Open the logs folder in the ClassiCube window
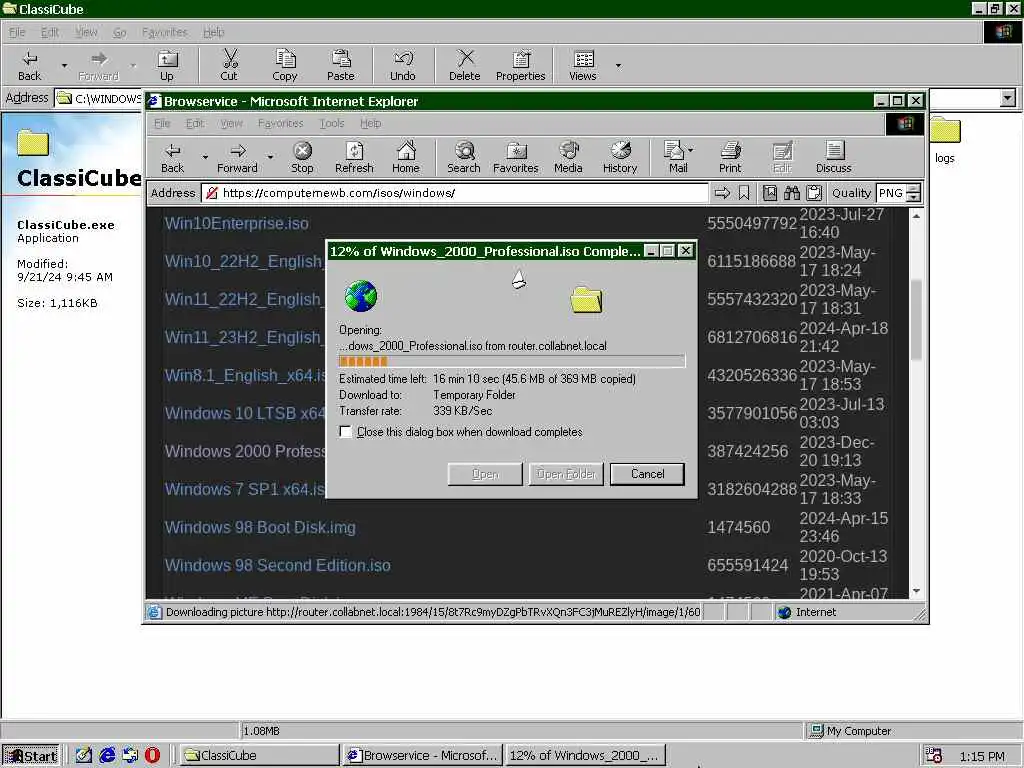 (945, 140)
